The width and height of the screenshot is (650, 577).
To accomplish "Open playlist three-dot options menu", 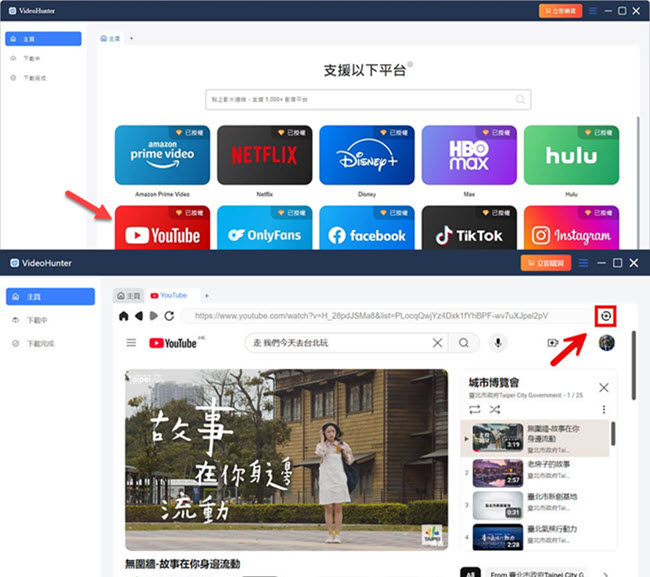I will pyautogui.click(x=604, y=410).
